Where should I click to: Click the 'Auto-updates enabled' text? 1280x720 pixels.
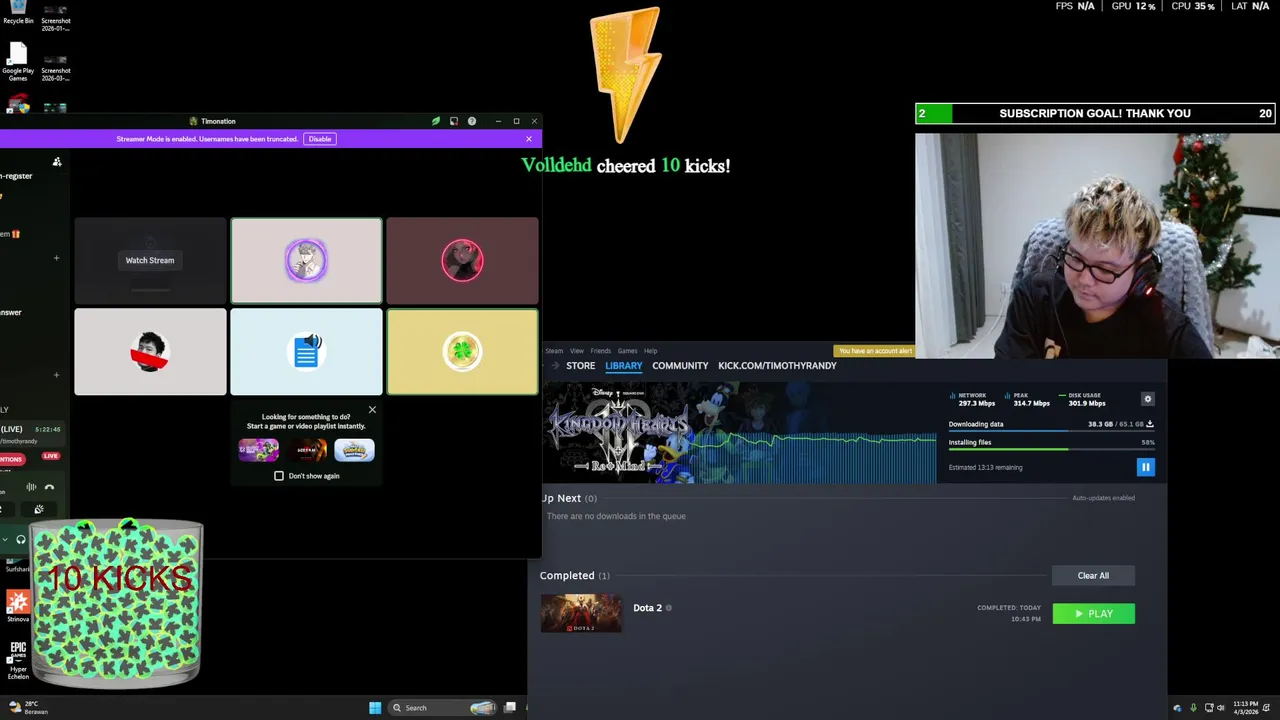coord(1103,498)
